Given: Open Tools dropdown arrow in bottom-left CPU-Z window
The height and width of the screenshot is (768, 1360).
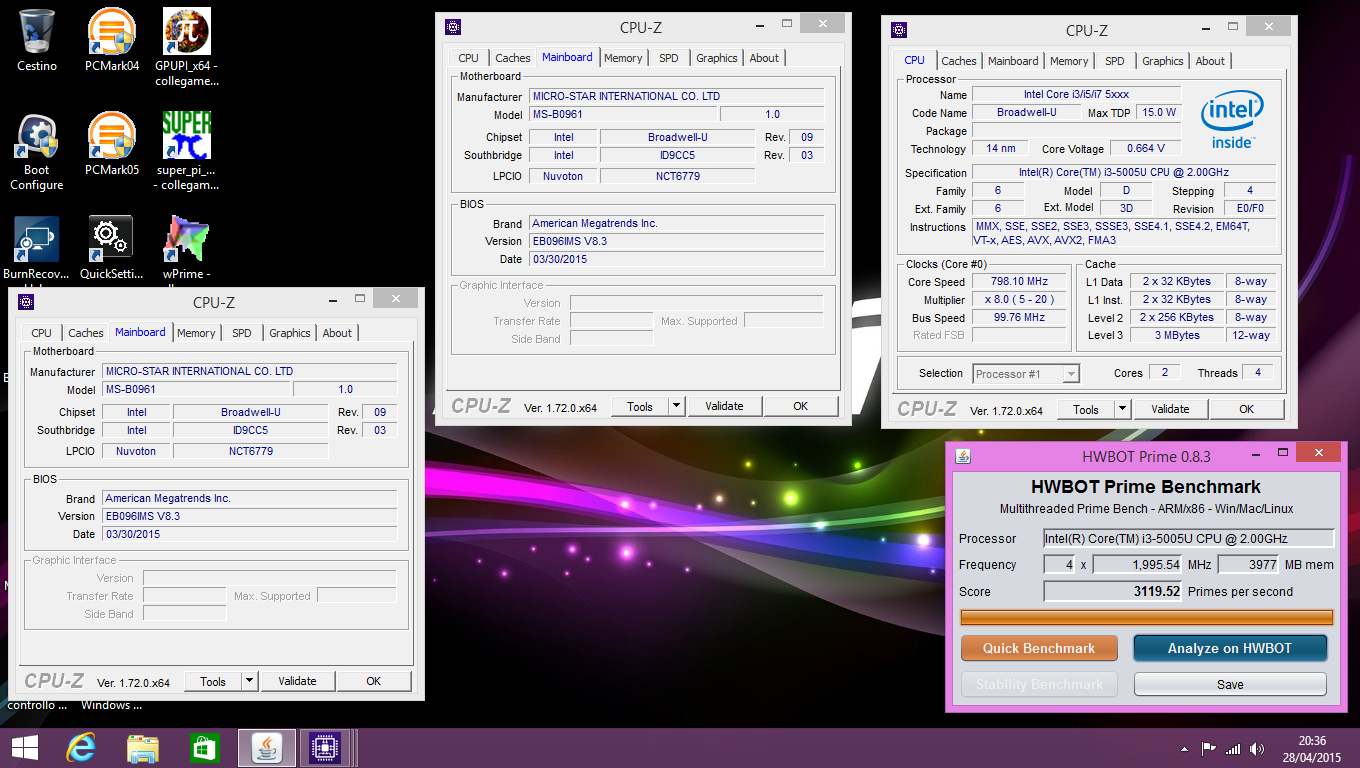Looking at the screenshot, I should point(249,681).
